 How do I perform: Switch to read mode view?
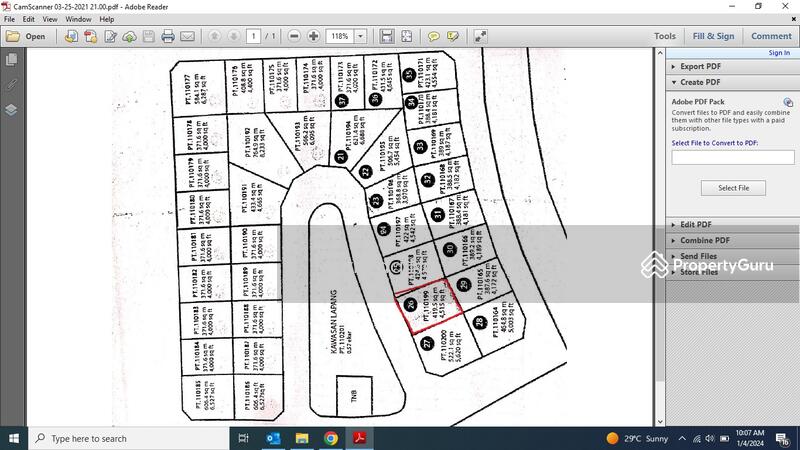[481, 36]
